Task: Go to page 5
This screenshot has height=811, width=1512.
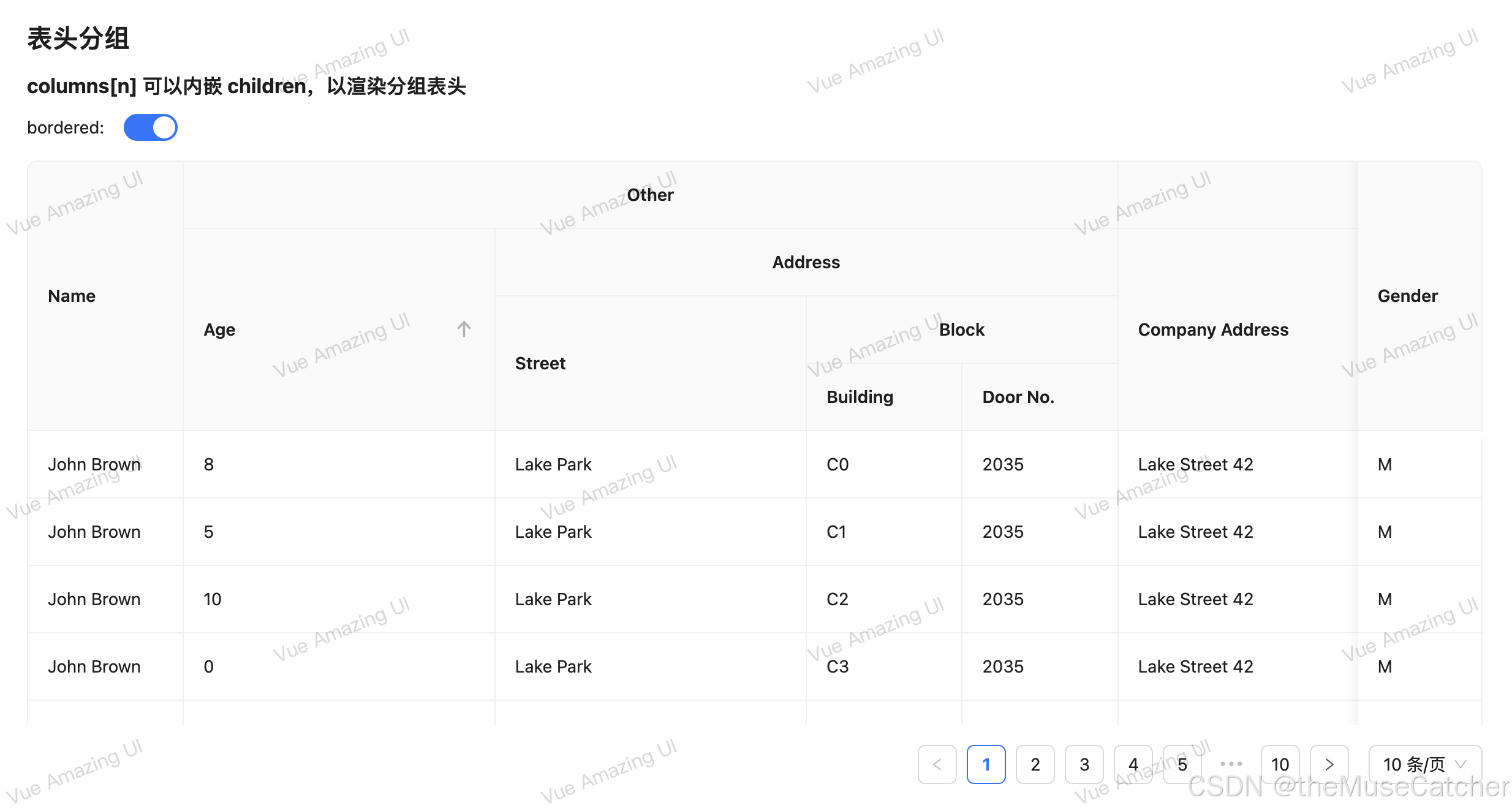Action: (x=1182, y=764)
